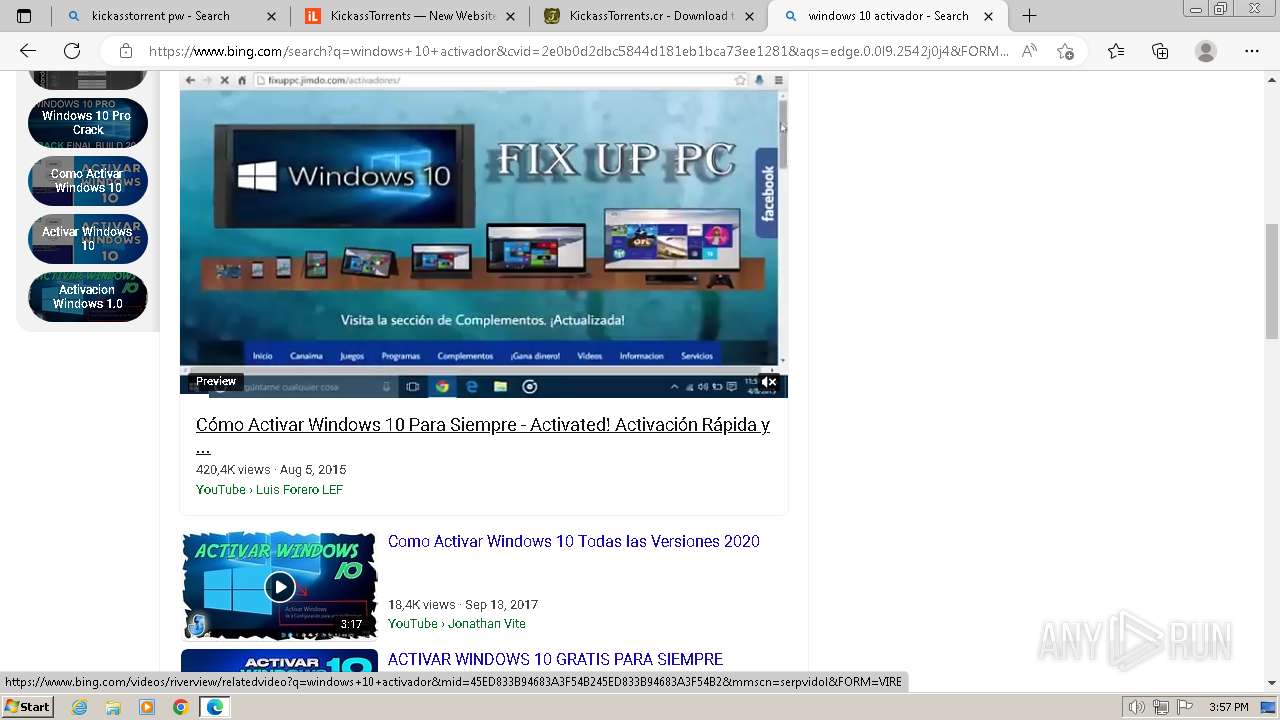
Task: Open the browser profile avatar
Action: pos(1206,51)
